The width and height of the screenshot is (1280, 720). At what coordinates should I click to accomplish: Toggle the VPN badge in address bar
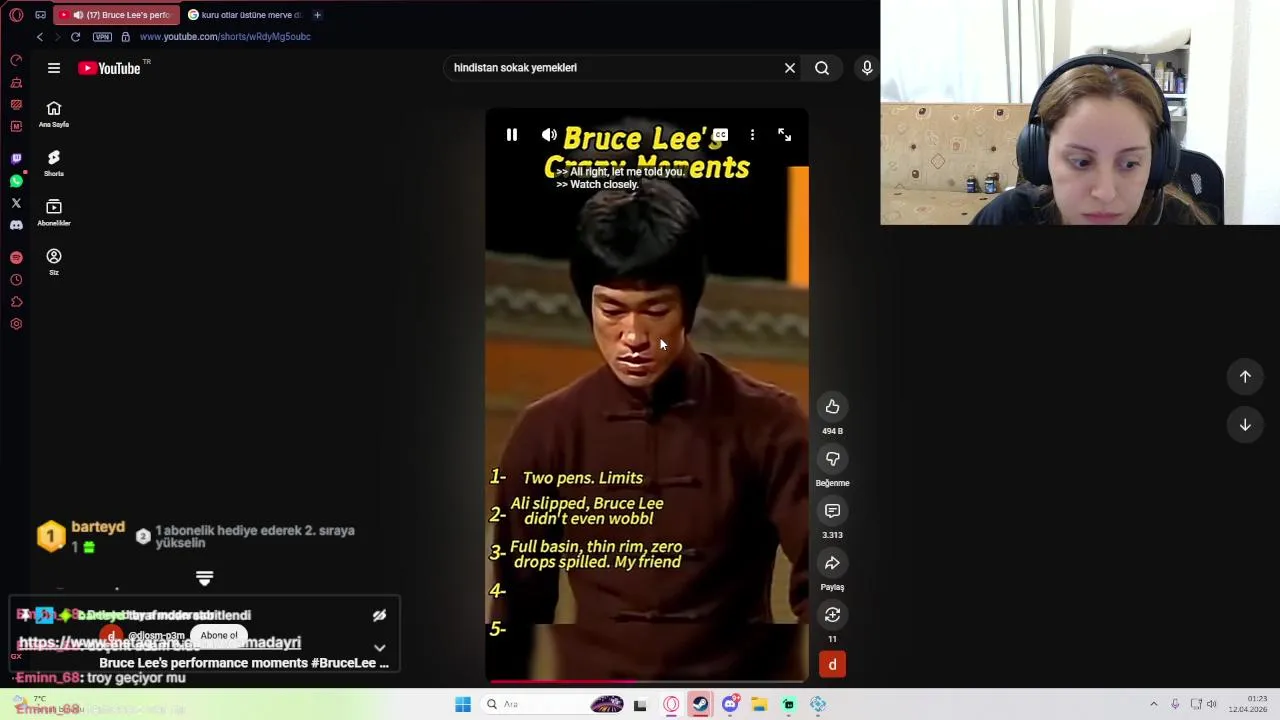[x=102, y=37]
